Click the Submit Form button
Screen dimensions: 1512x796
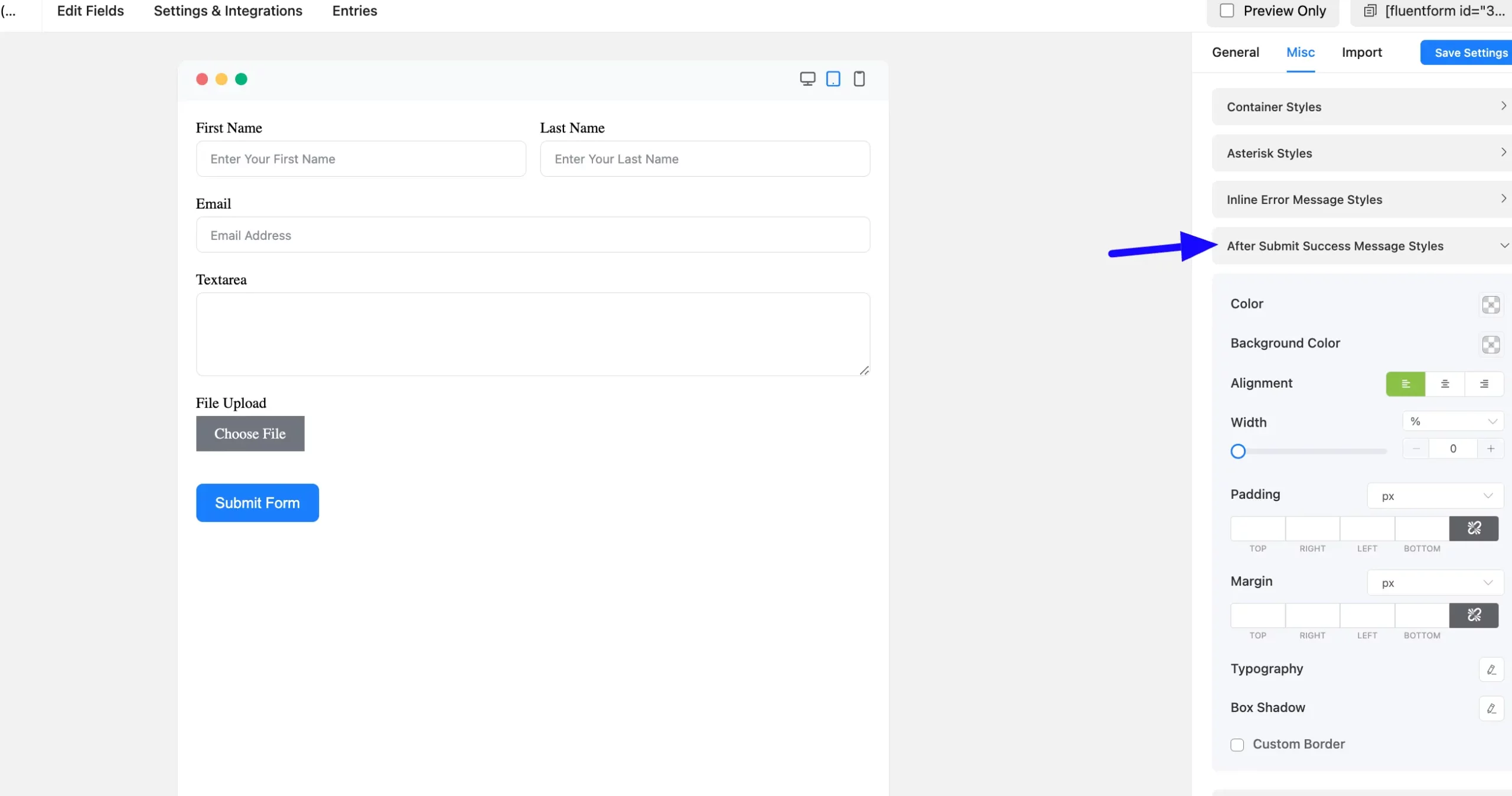coord(258,503)
